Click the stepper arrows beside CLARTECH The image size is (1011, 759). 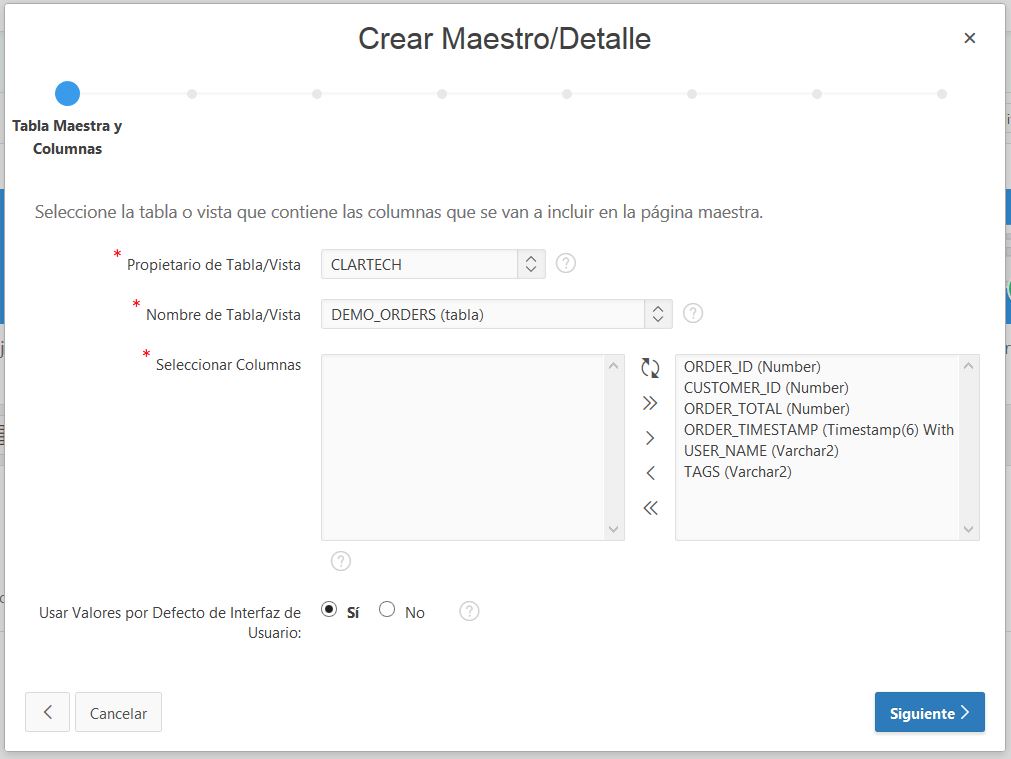[531, 263]
